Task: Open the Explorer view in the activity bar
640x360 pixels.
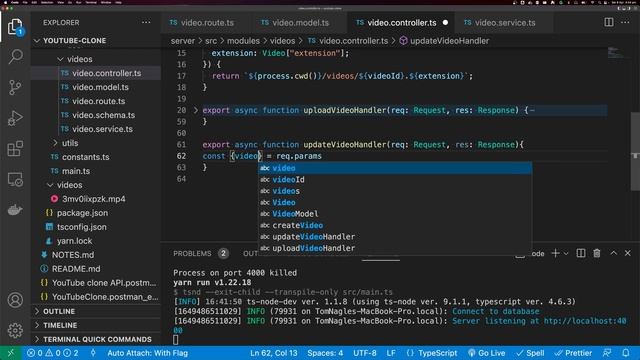Action: tap(15, 27)
